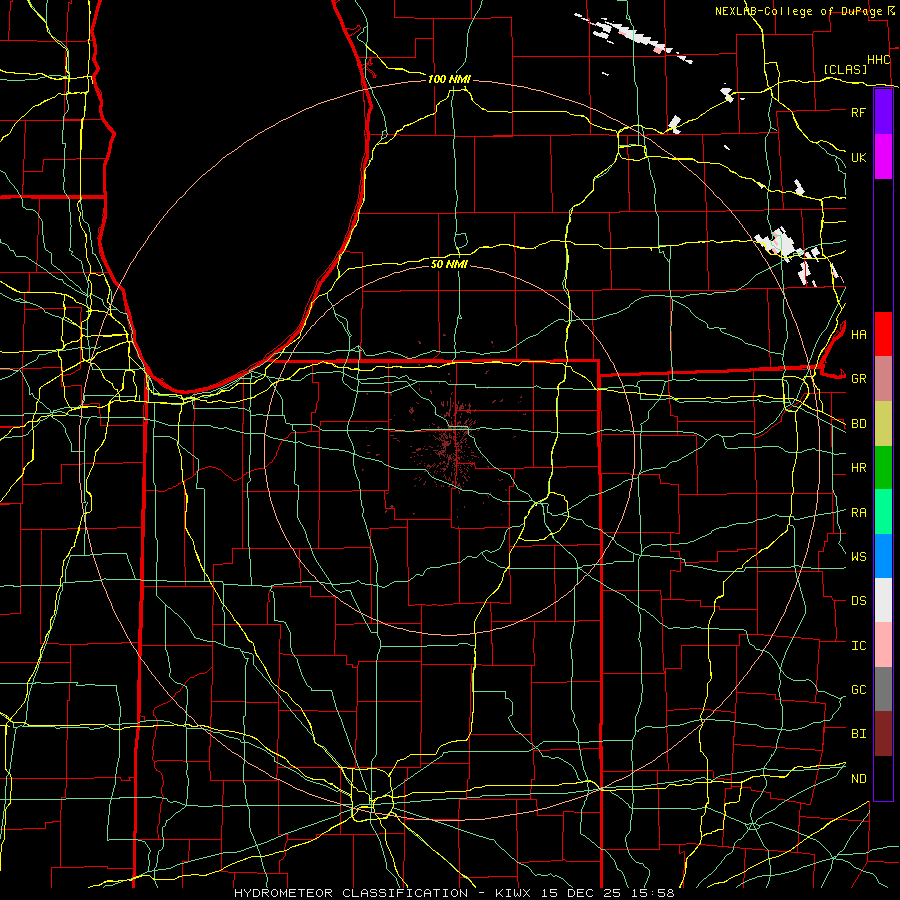This screenshot has width=900, height=900.
Task: Click the brown biological echo cluster at radar center
Action: pos(451,445)
